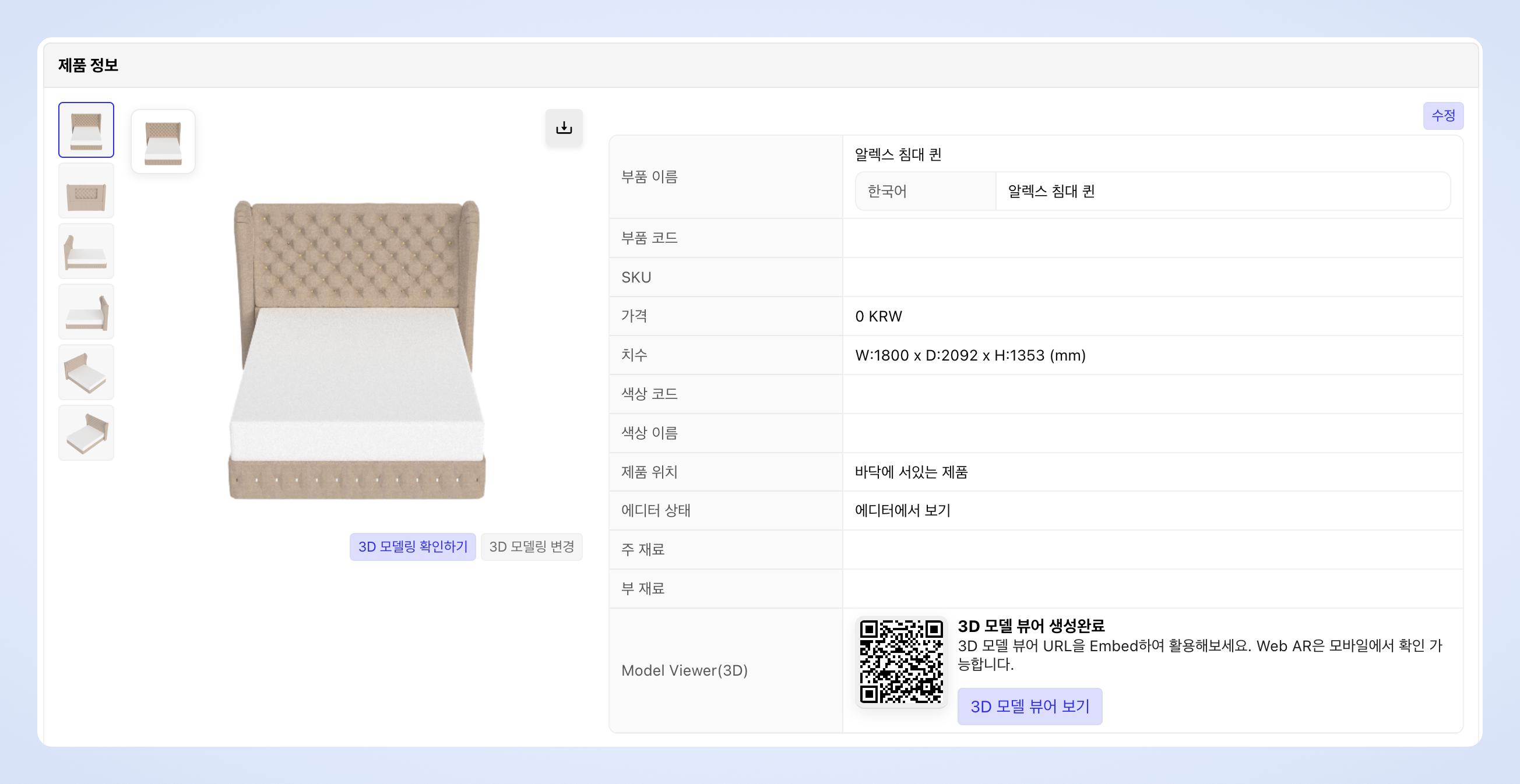1520x784 pixels.
Task: Click 3D 모델링 변경 button
Action: (x=531, y=547)
